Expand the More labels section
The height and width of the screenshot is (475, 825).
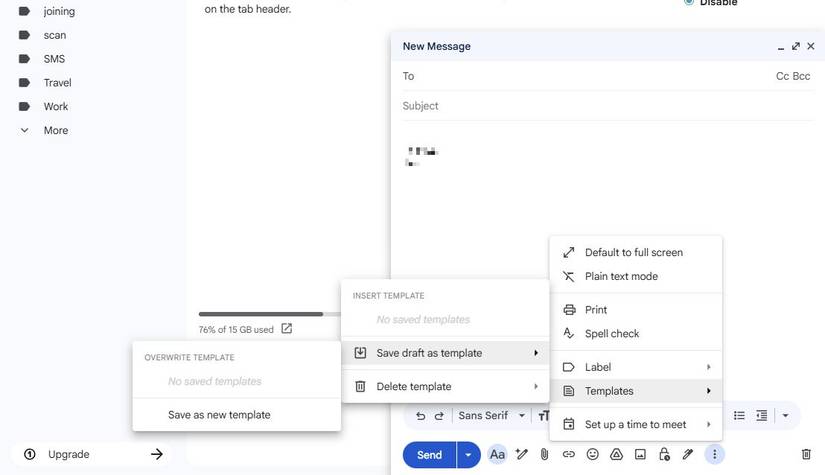tap(55, 130)
